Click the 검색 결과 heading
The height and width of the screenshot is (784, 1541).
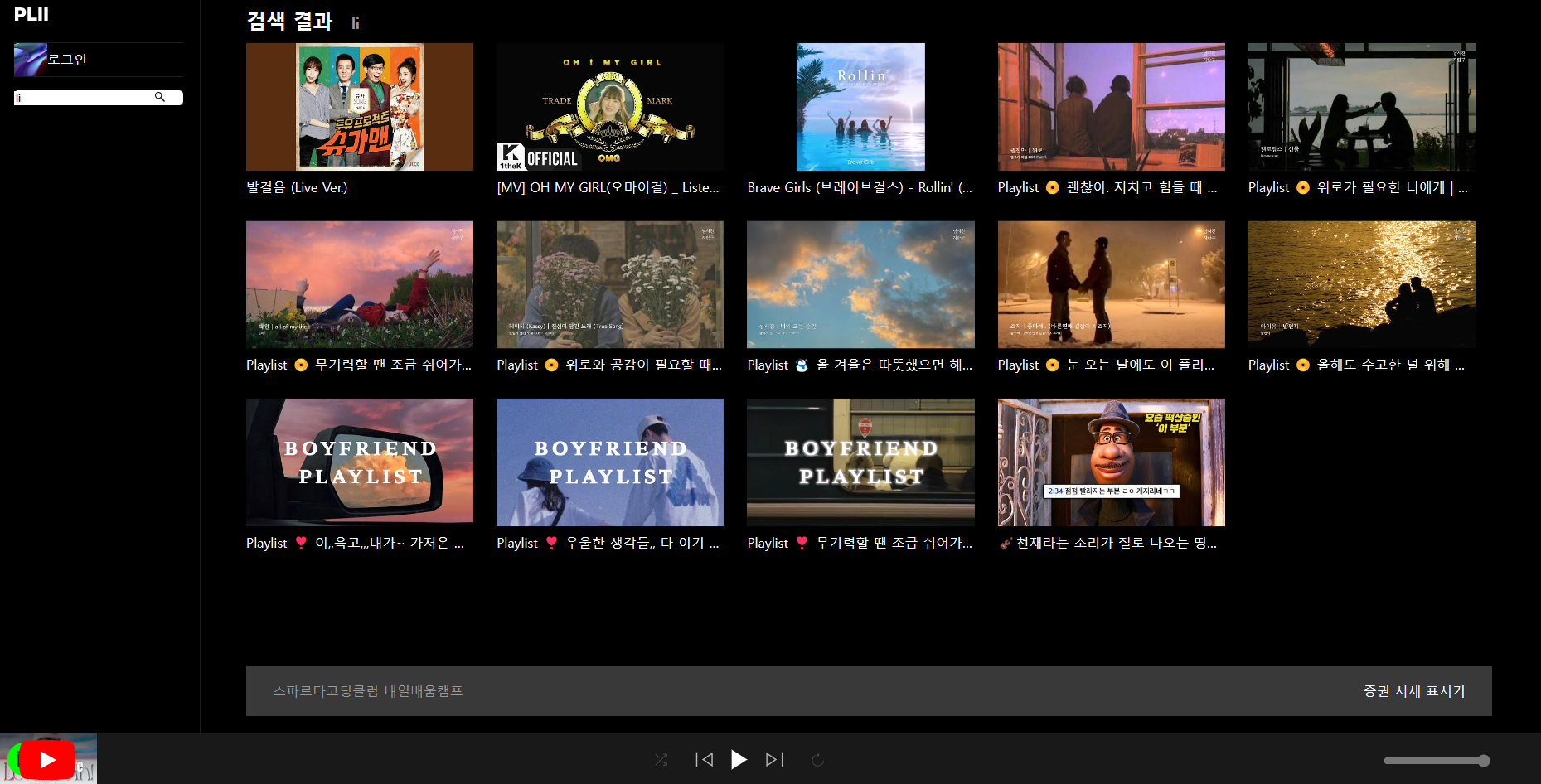point(289,21)
